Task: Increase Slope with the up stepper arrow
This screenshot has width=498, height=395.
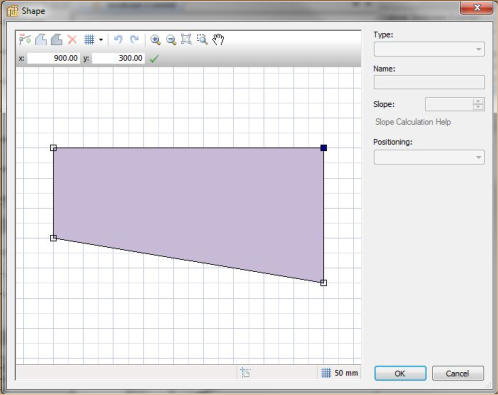Action: tap(478, 101)
